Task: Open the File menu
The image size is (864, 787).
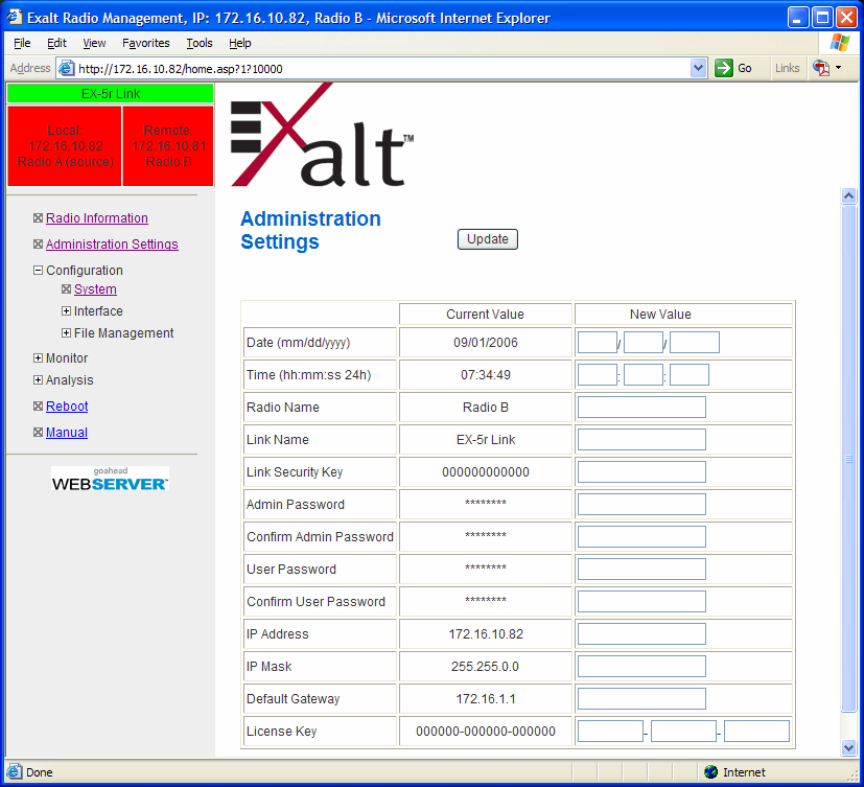Action: [22, 43]
